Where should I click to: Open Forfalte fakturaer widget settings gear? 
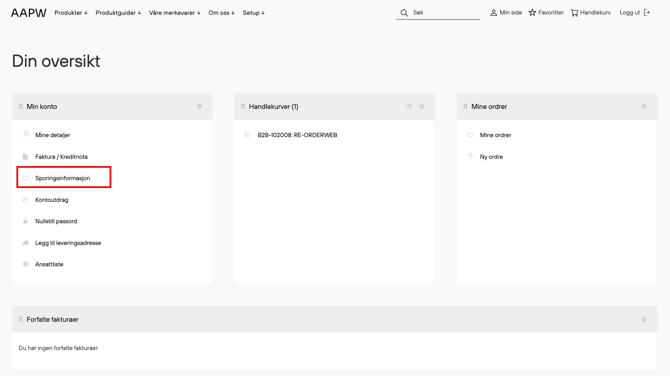coord(644,319)
